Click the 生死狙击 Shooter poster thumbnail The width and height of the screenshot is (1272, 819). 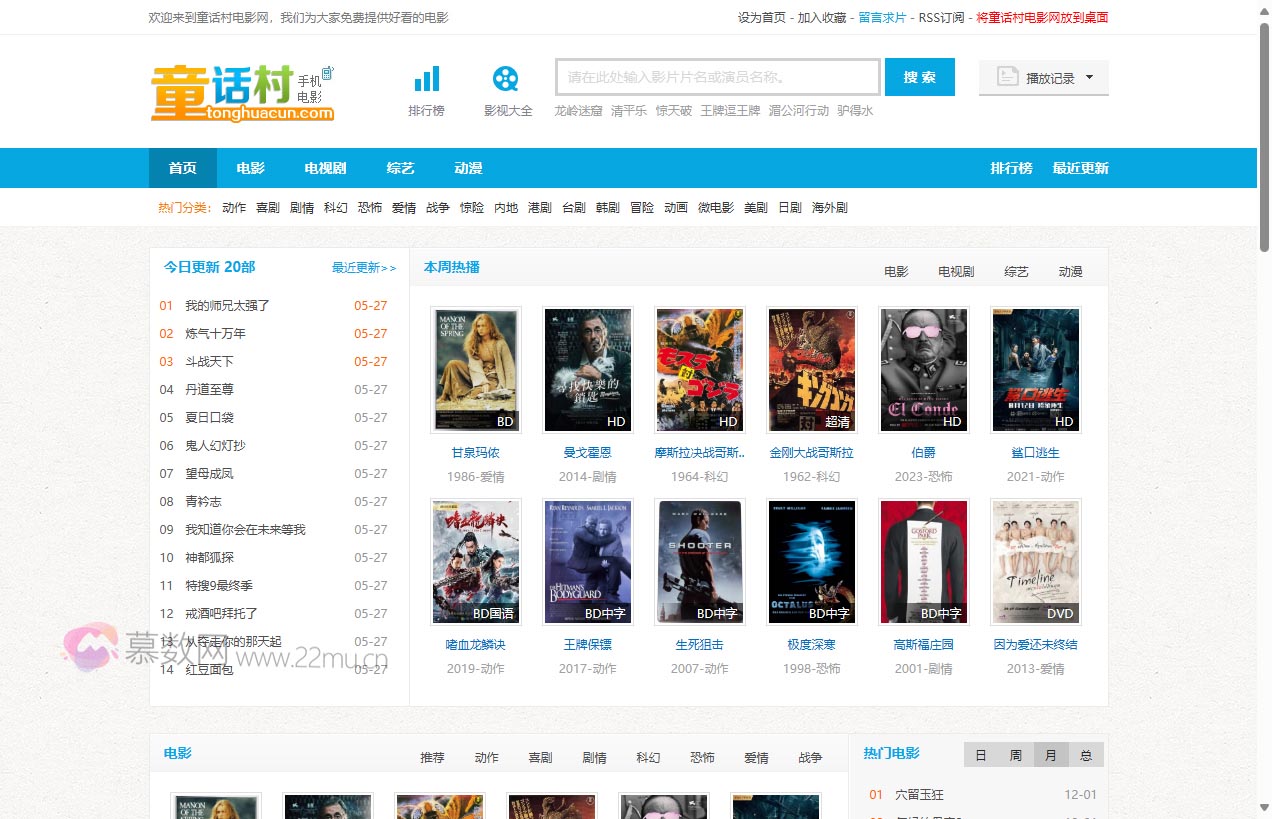(x=700, y=562)
